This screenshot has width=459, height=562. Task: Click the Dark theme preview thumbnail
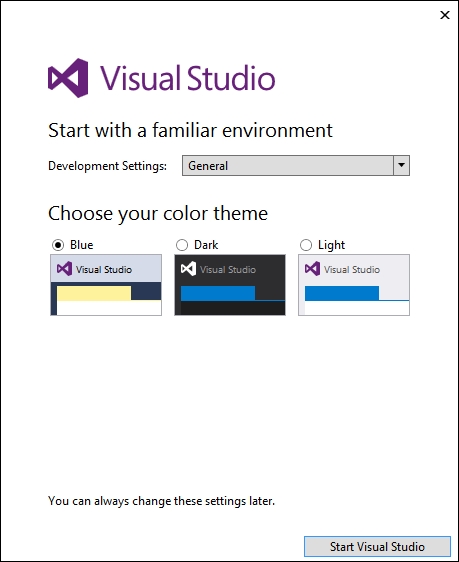230,285
